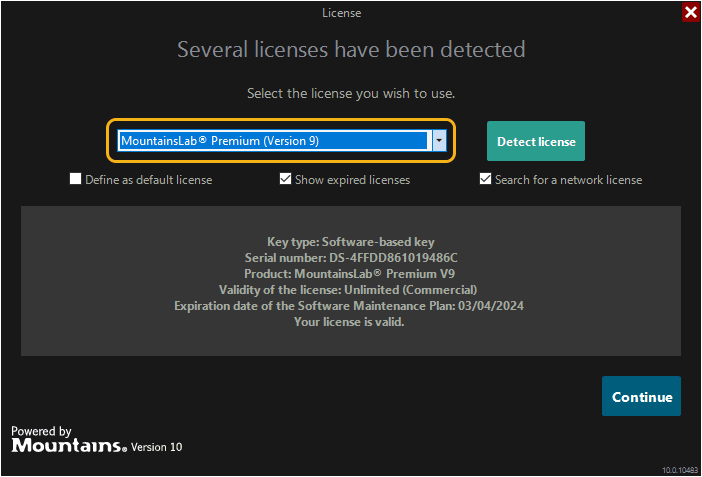Click the 'Key type: Software-based key' line

[x=351, y=242]
